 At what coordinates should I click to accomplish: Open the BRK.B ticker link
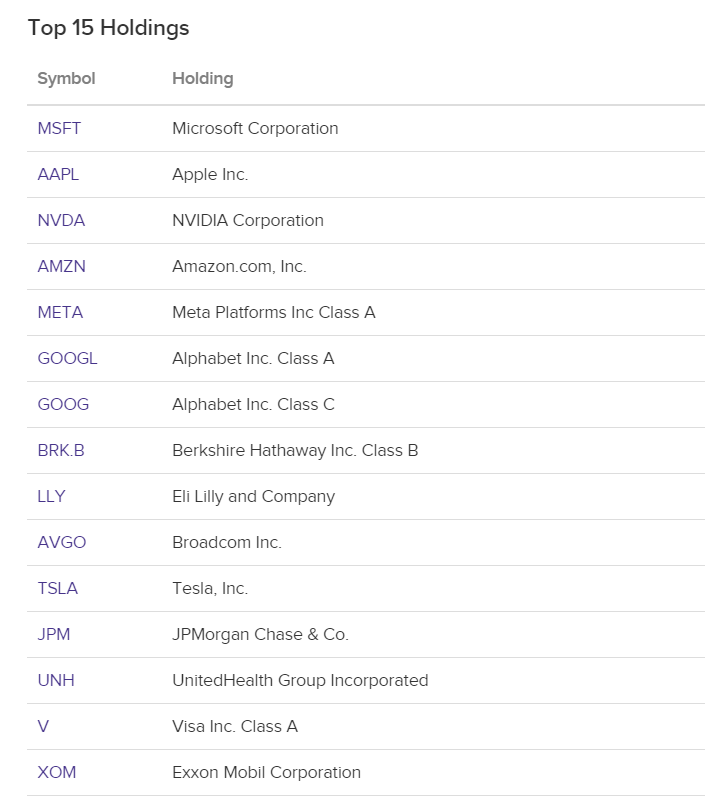[61, 450]
